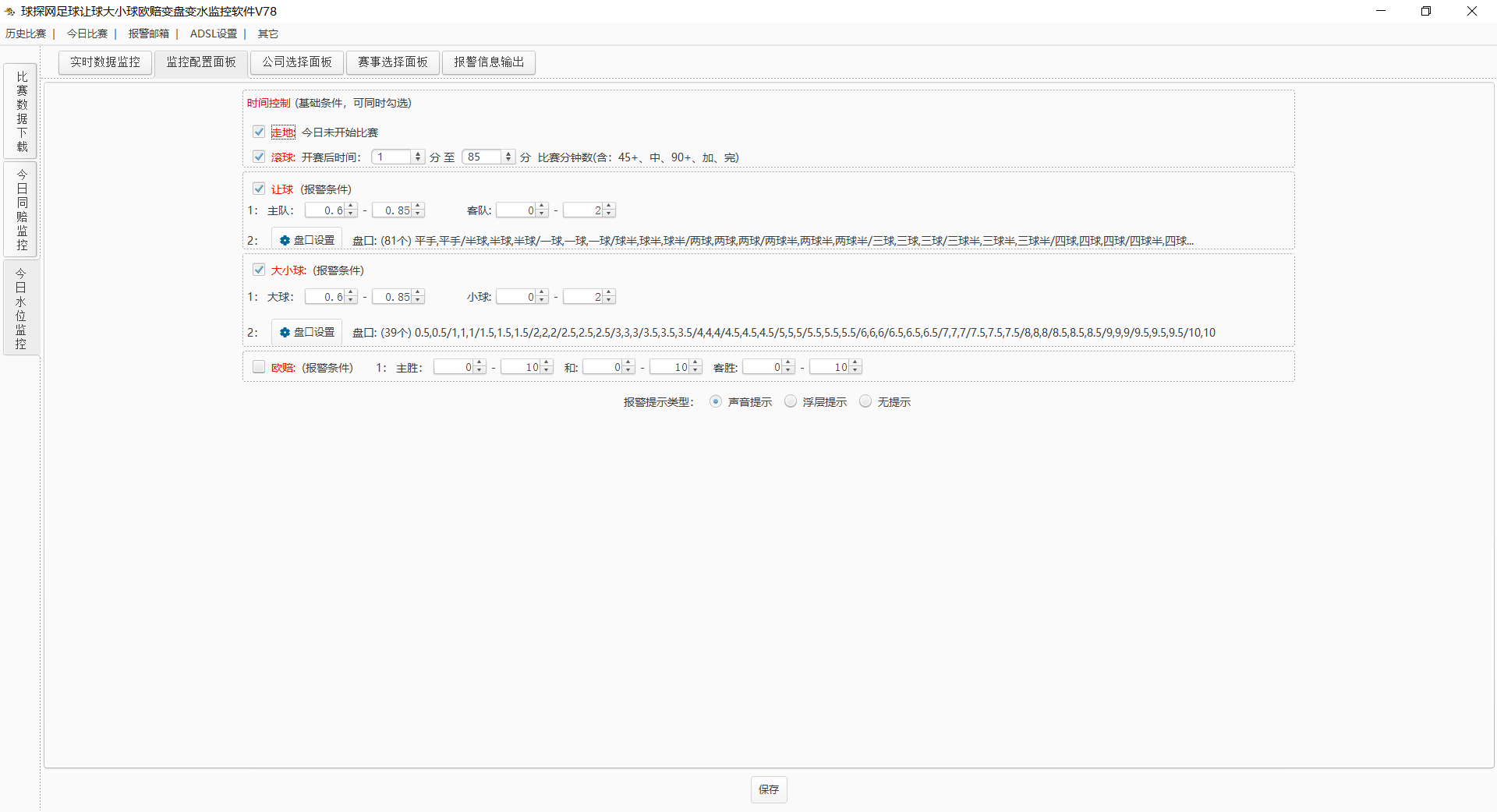Click the 让球 盘口 list text (81个)
The width and height of the screenshot is (1497, 812).
click(773, 241)
